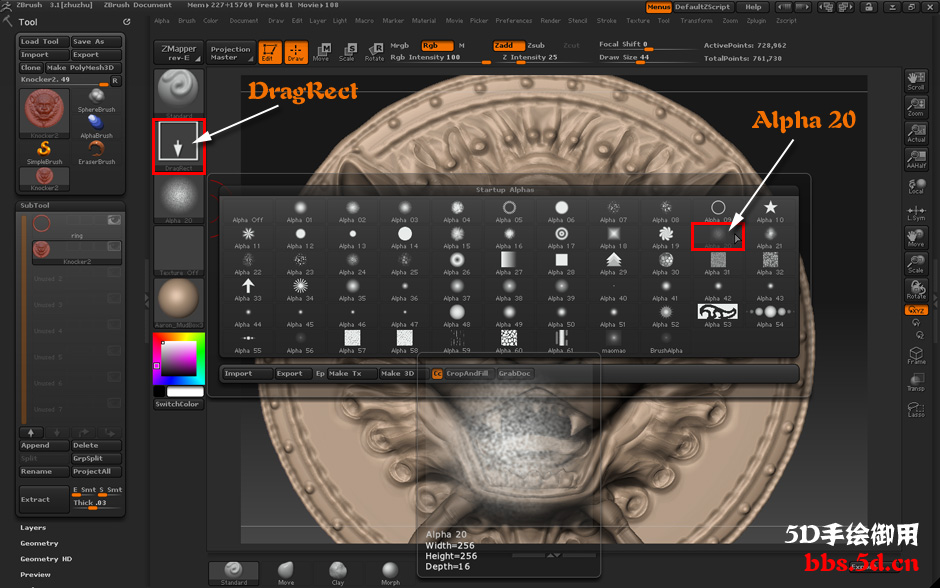This screenshot has width=940, height=588.
Task: Select the Knocker2 subtool
Action: [77, 252]
